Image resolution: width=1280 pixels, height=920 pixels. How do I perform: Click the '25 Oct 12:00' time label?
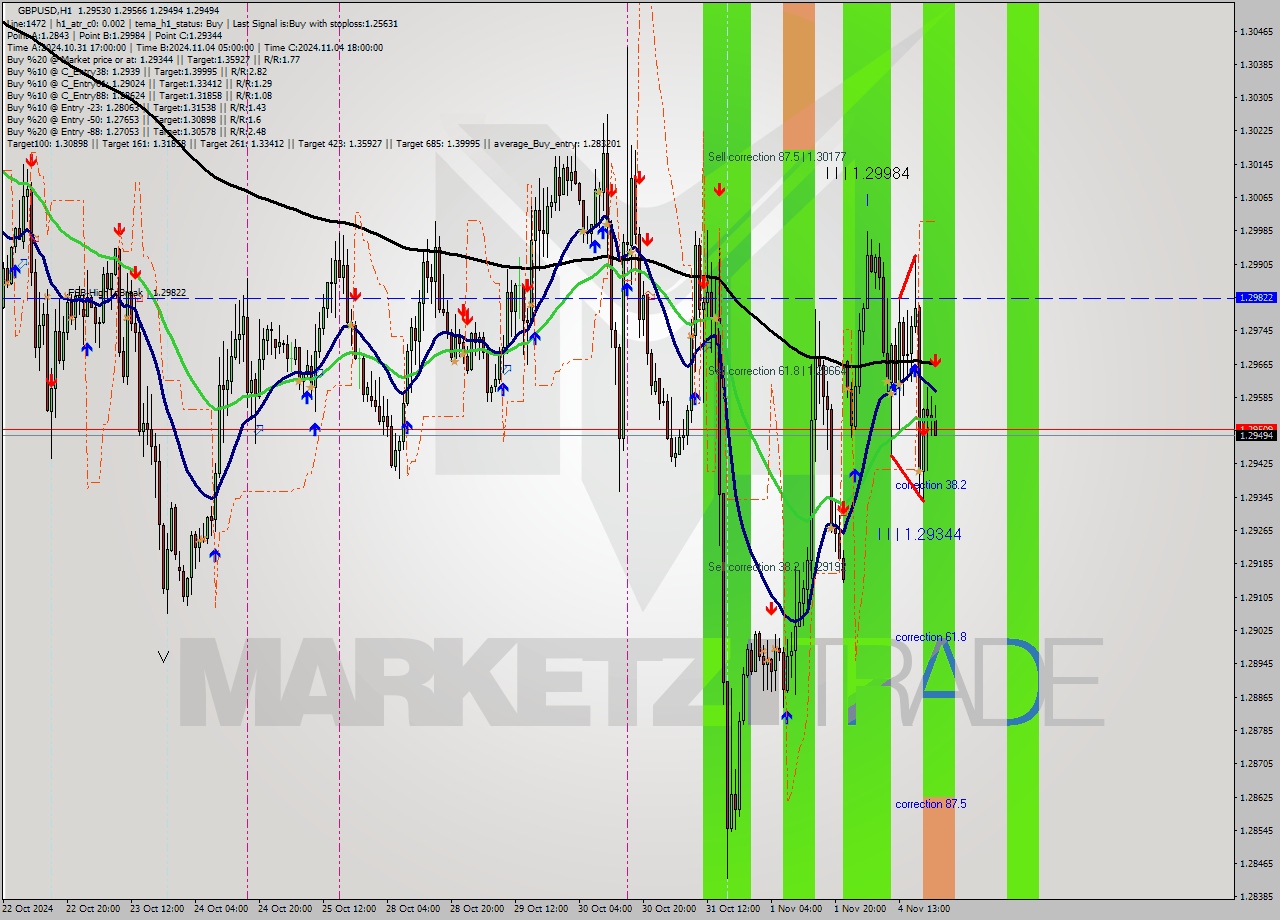pyautogui.click(x=349, y=909)
